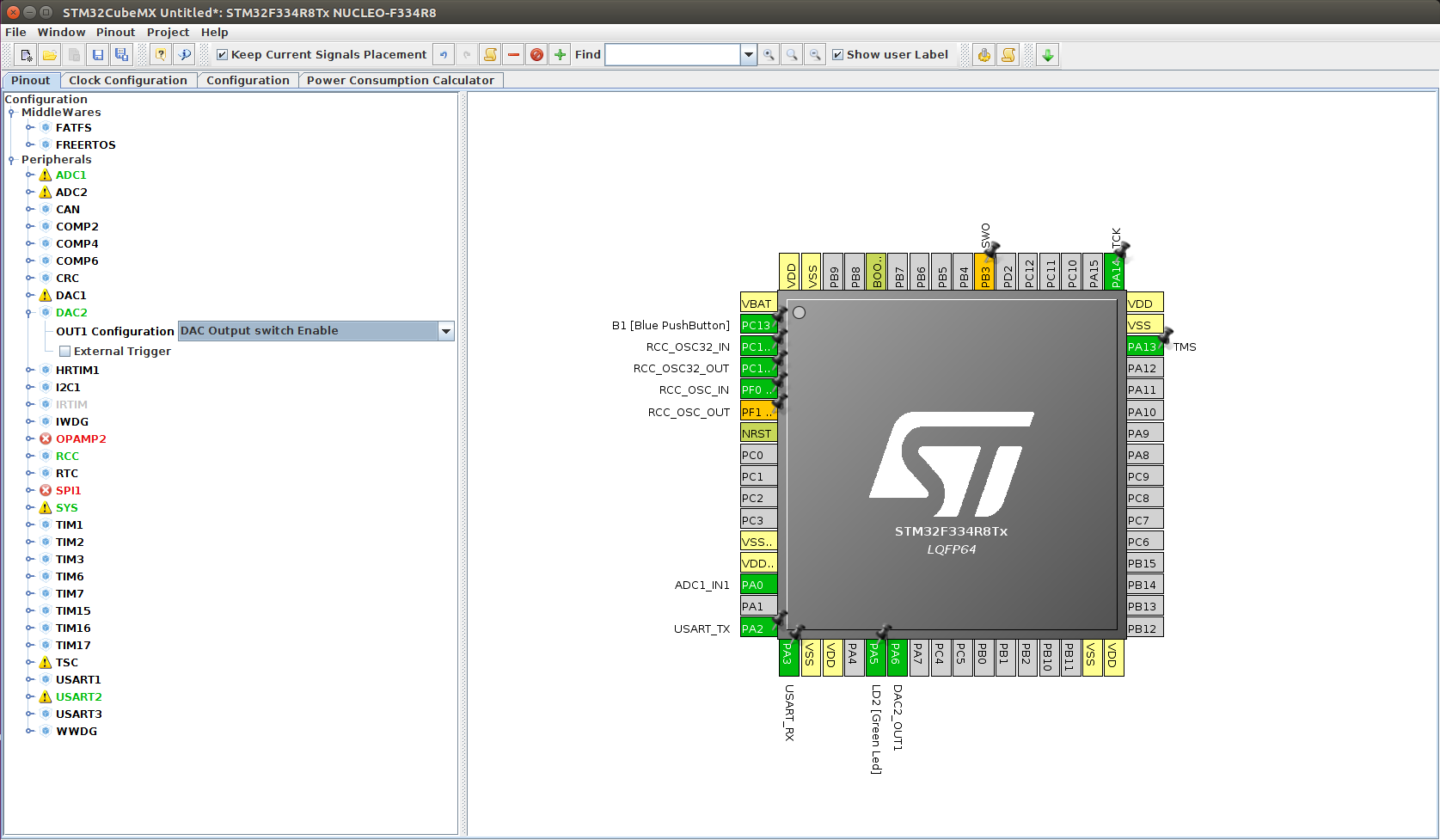Click the Help question mark icon
This screenshot has width=1440, height=840.
(x=161, y=55)
